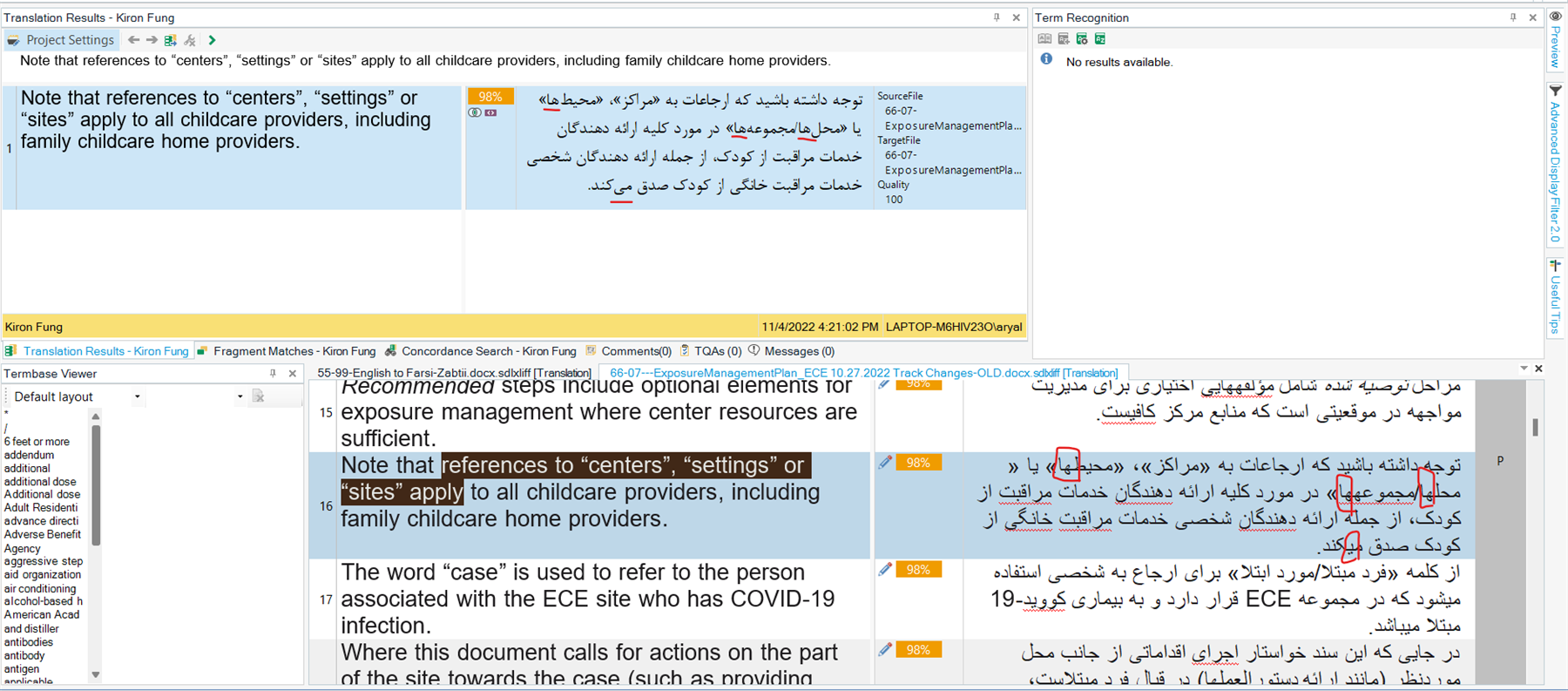
Task: Click the apply translation icon in Translation Results toolbar
Action: click(x=170, y=40)
